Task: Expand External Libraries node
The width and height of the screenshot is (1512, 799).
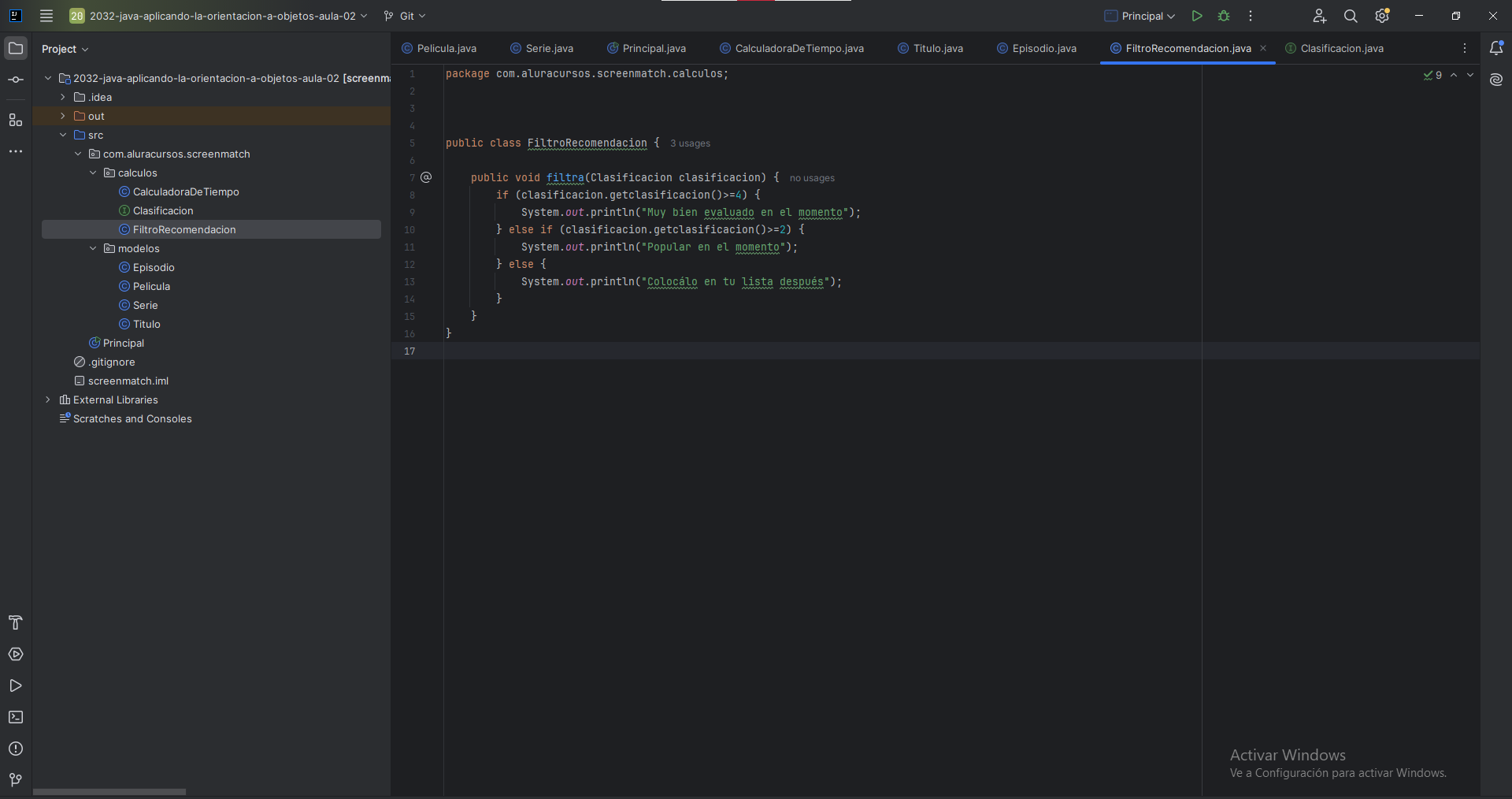Action: click(48, 399)
